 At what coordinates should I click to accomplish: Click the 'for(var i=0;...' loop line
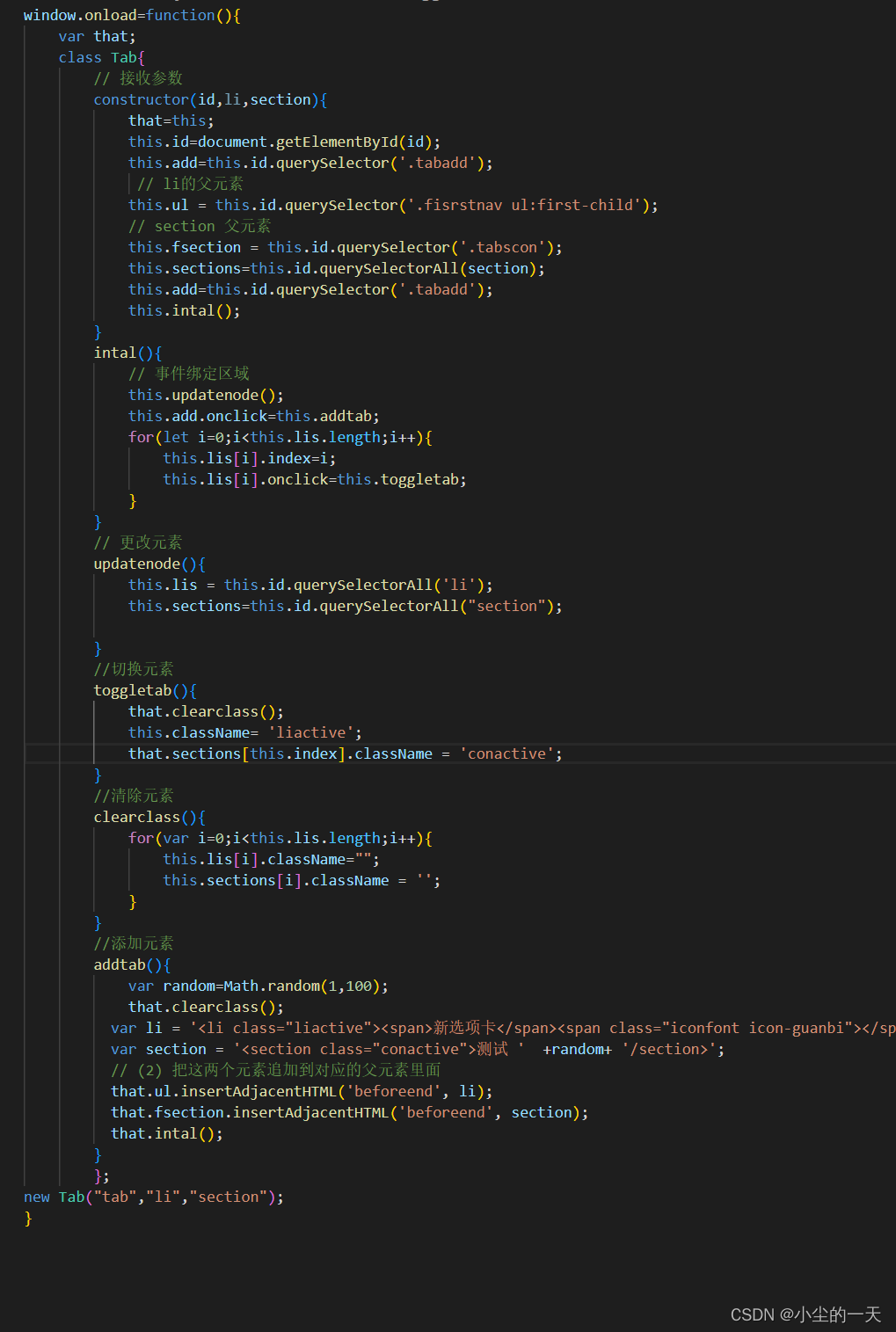(x=280, y=838)
